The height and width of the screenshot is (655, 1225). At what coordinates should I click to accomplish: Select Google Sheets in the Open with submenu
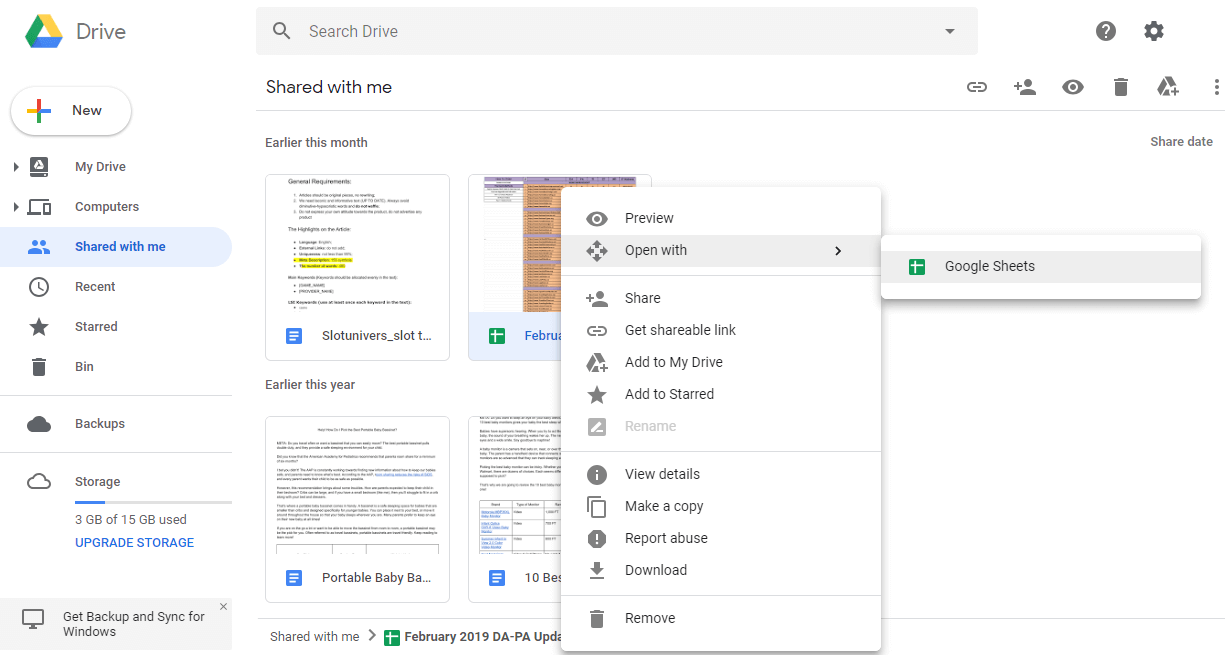tap(989, 266)
